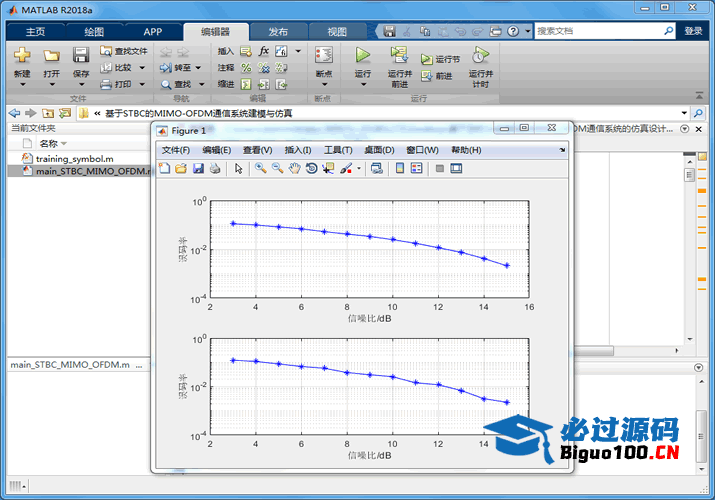Click New Figure icon in Figure 1 toolbar
The width and height of the screenshot is (715, 500).
(x=165, y=168)
